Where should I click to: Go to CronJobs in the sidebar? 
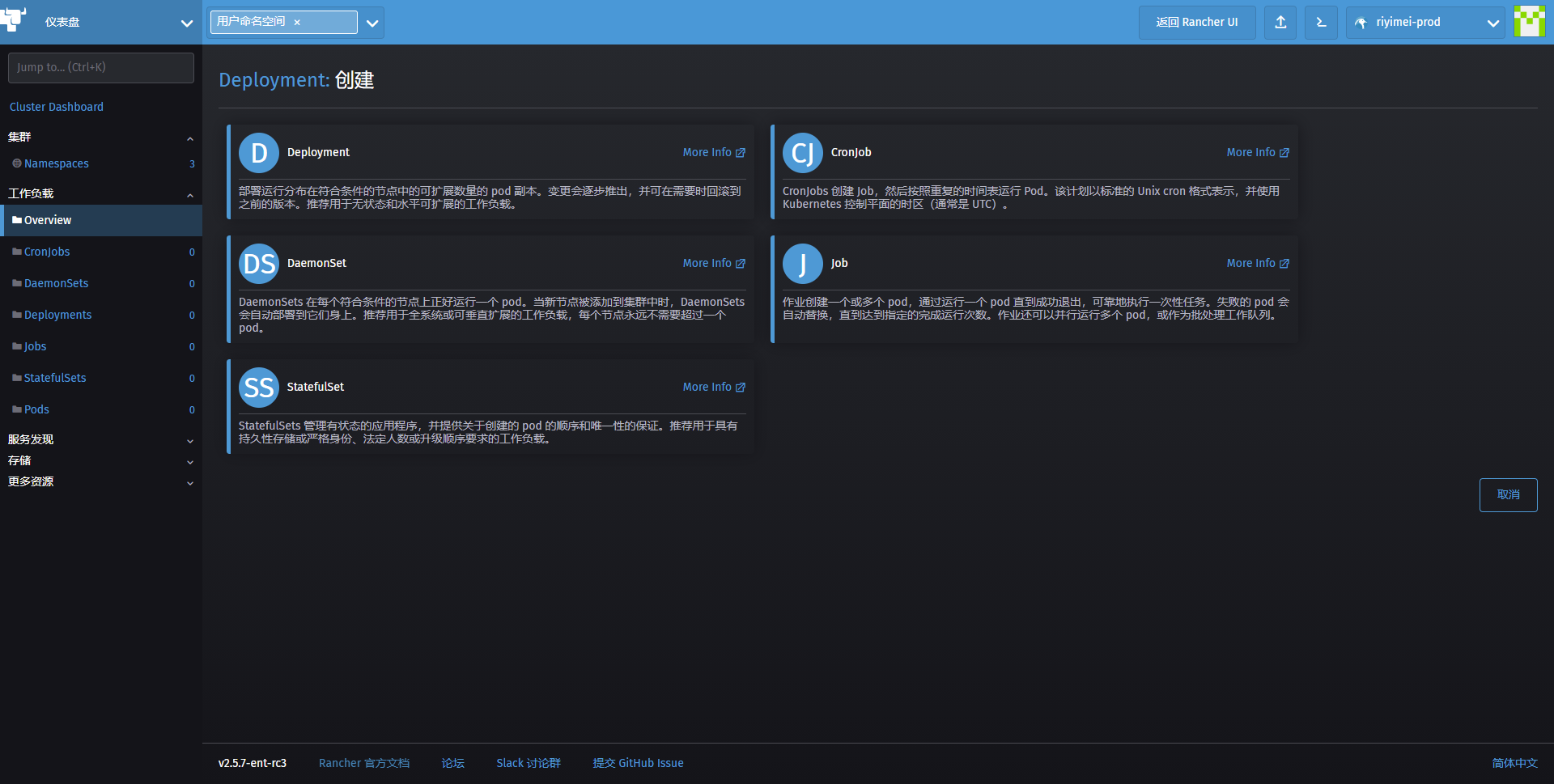(x=47, y=252)
